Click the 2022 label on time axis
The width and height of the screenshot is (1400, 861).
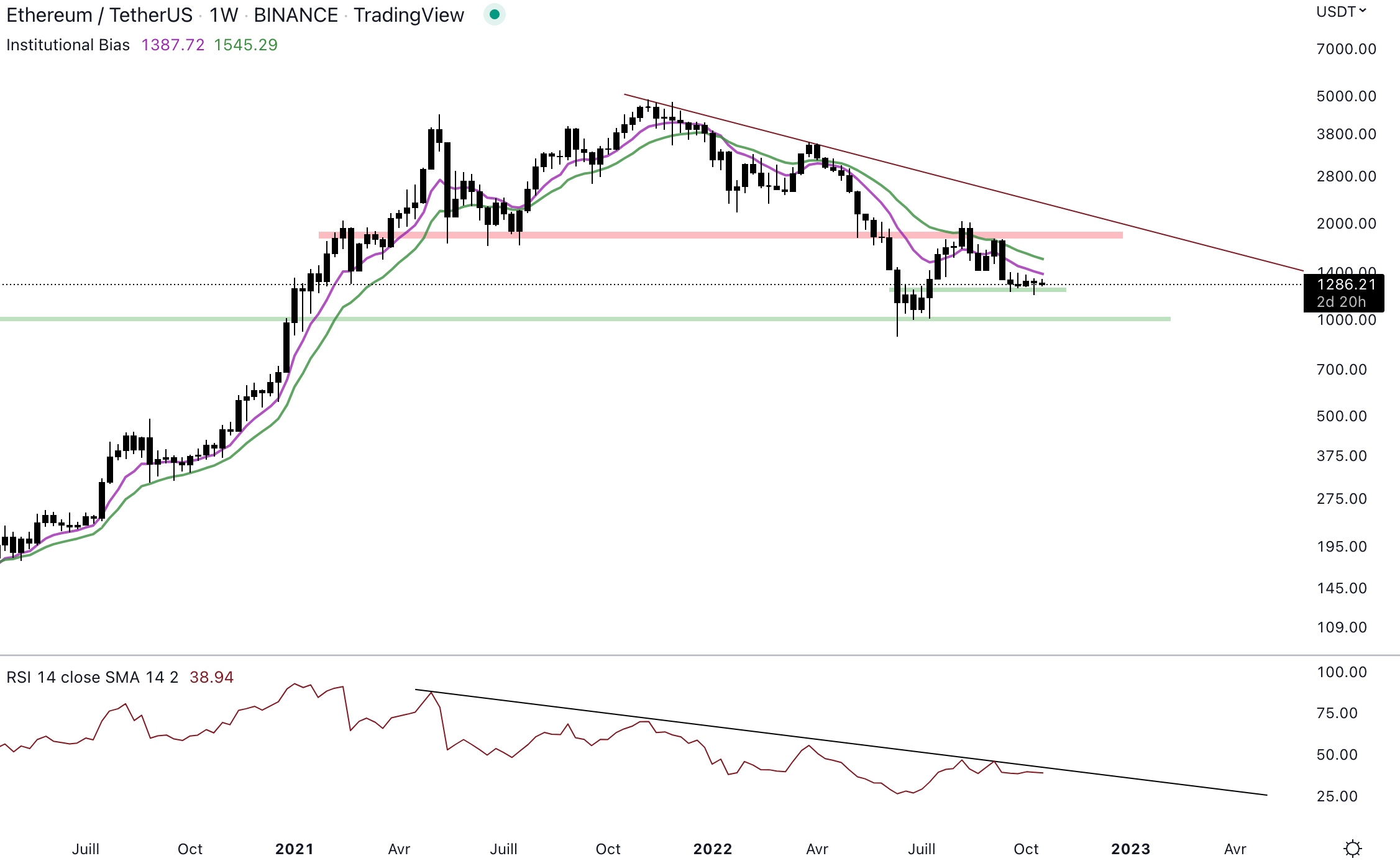tap(713, 849)
